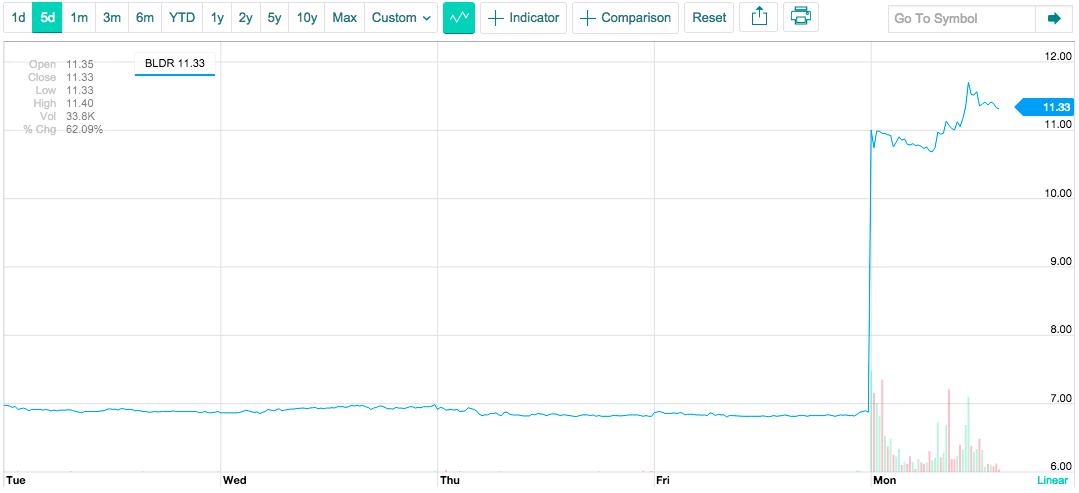Image resolution: width=1079 pixels, height=493 pixels.
Task: Select the 5d range tab
Action: pyautogui.click(x=47, y=18)
